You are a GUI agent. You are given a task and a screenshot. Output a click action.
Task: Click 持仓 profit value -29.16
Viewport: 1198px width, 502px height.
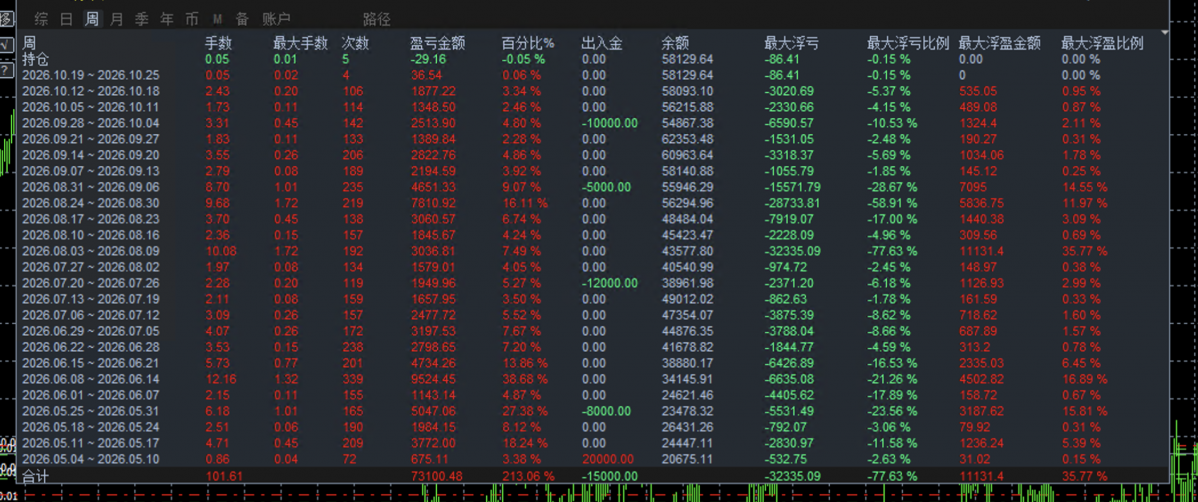click(428, 59)
